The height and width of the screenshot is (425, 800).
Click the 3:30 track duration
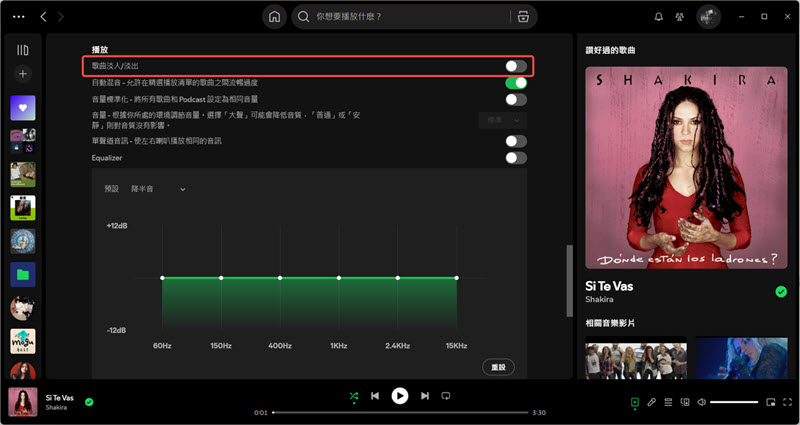click(x=539, y=413)
